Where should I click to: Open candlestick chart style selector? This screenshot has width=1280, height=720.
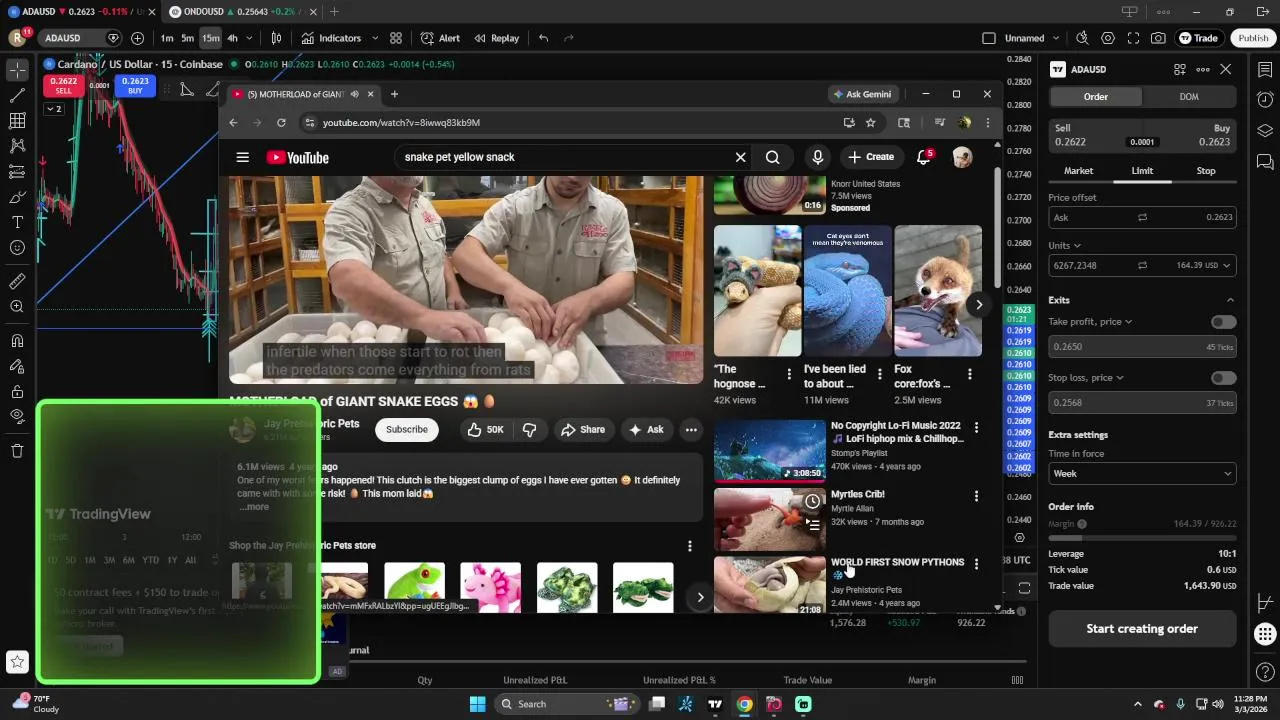(x=277, y=38)
